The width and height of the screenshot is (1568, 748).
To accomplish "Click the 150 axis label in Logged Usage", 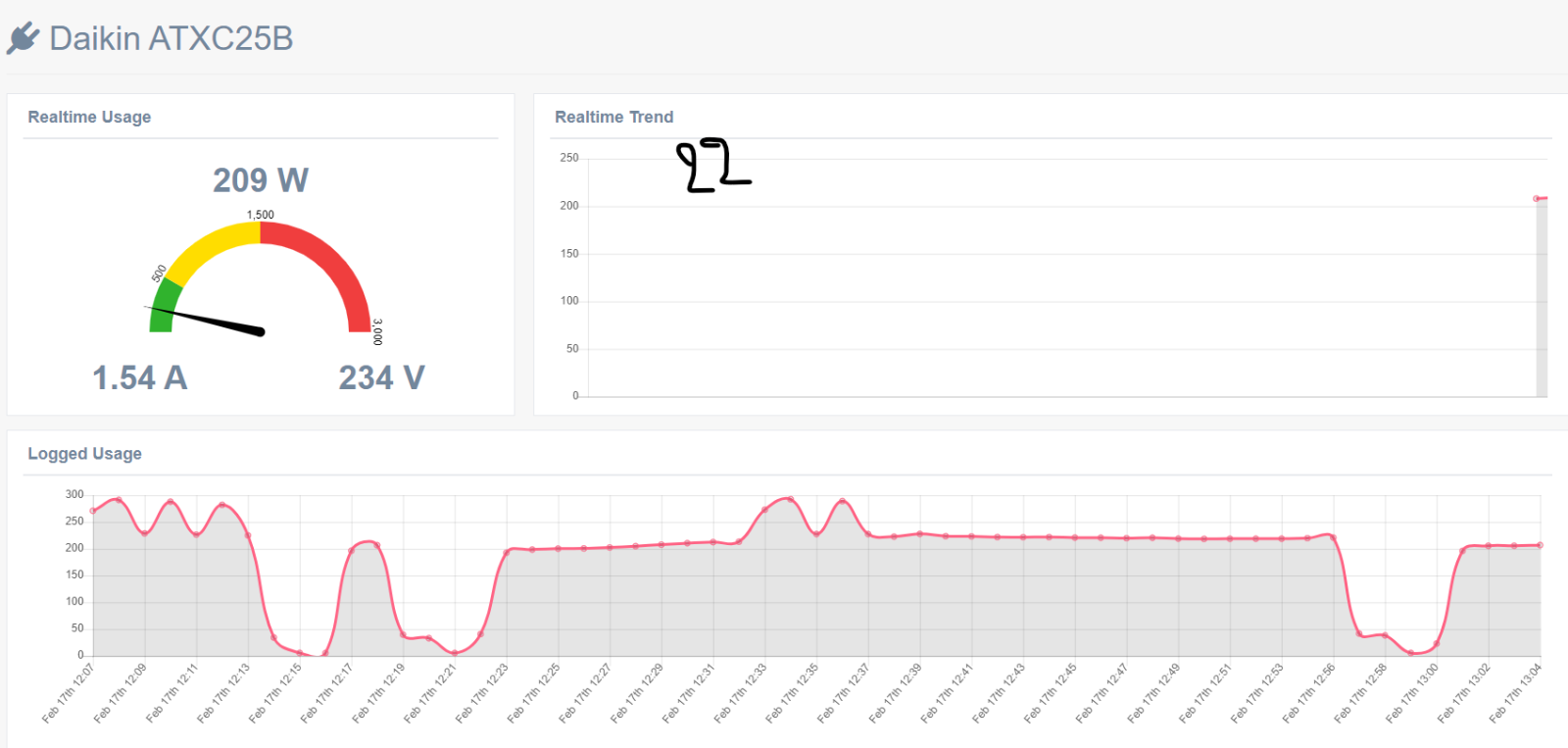I will pos(74,574).
